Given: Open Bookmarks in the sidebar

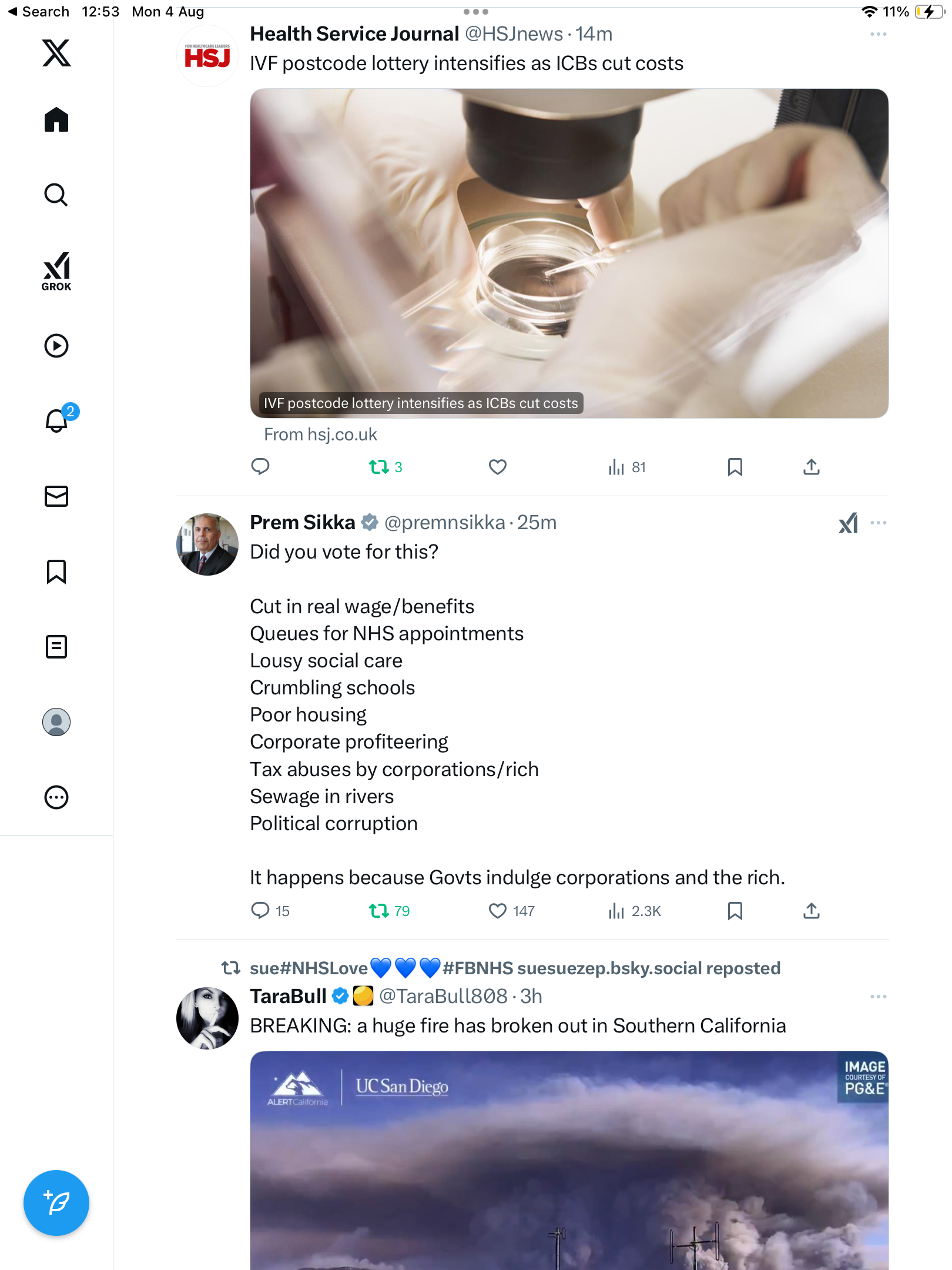Looking at the screenshot, I should tap(56, 571).
